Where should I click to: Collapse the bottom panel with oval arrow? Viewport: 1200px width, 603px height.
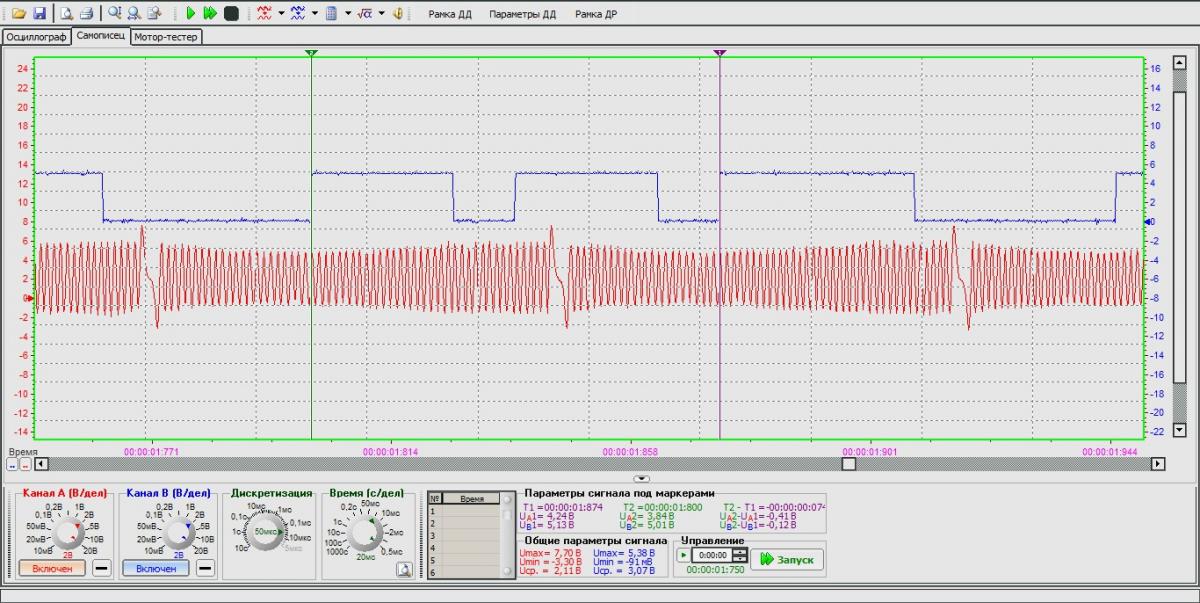coord(642,479)
